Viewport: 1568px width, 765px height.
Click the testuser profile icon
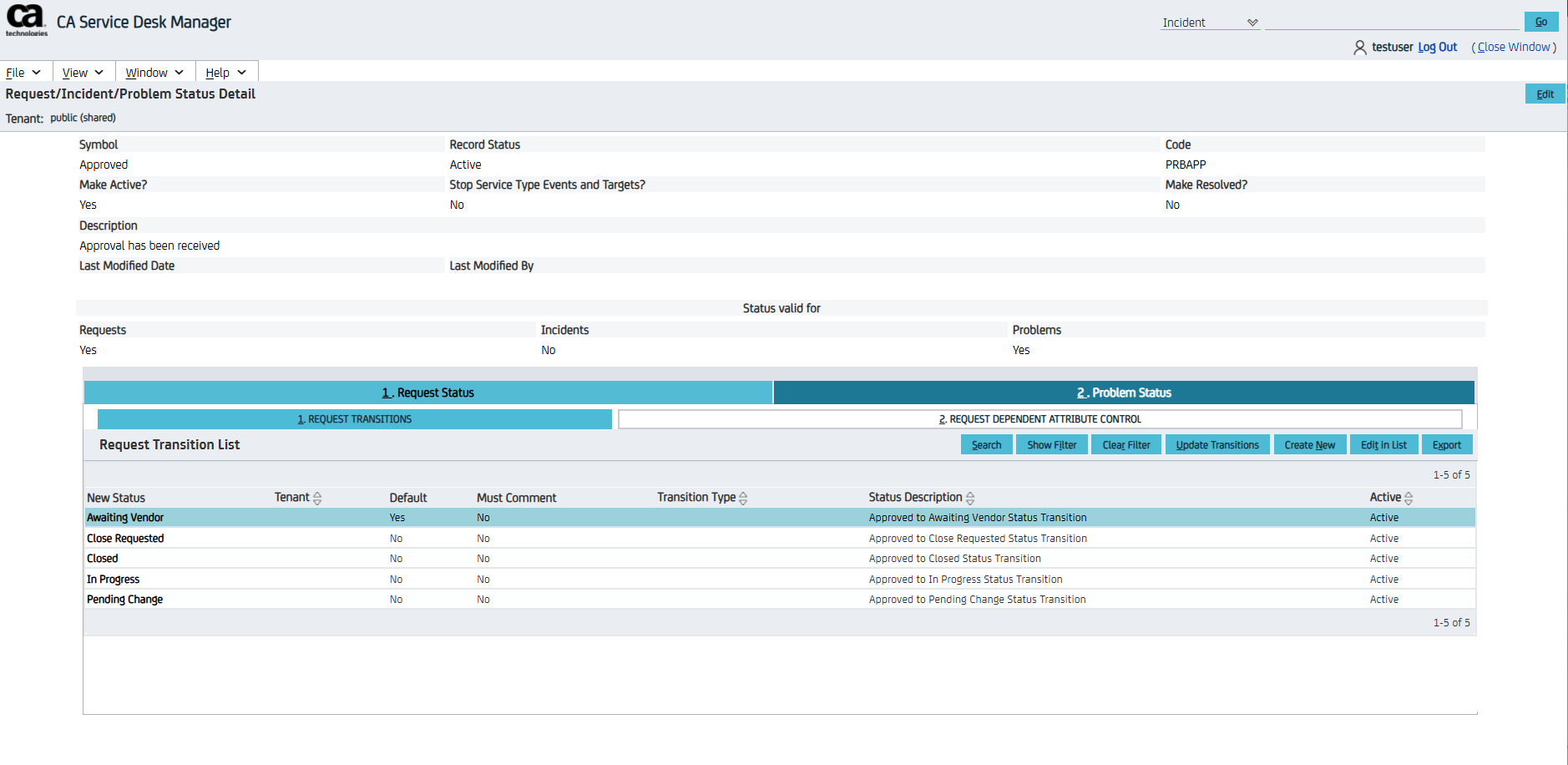tap(1359, 48)
